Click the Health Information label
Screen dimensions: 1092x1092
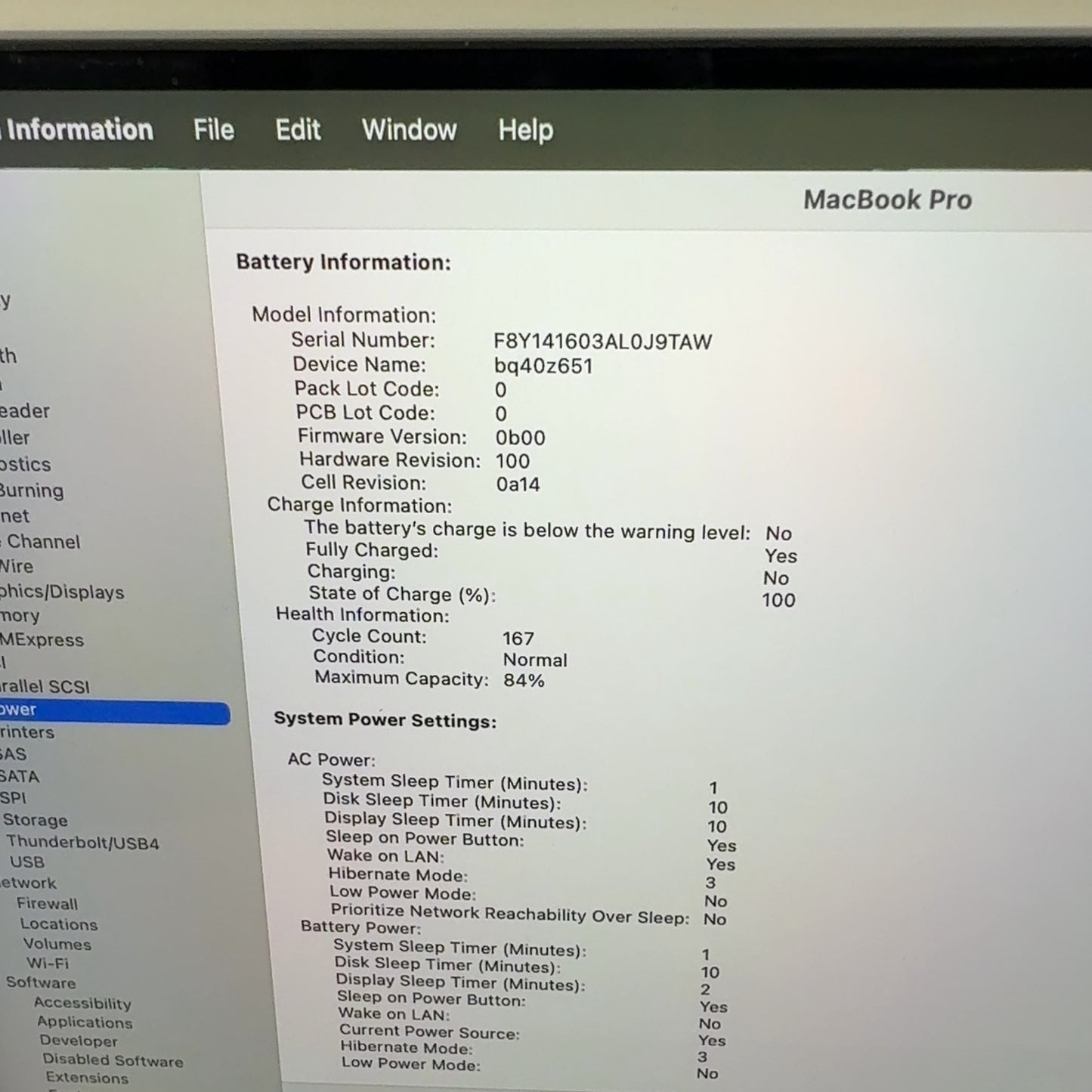pyautogui.click(x=362, y=615)
